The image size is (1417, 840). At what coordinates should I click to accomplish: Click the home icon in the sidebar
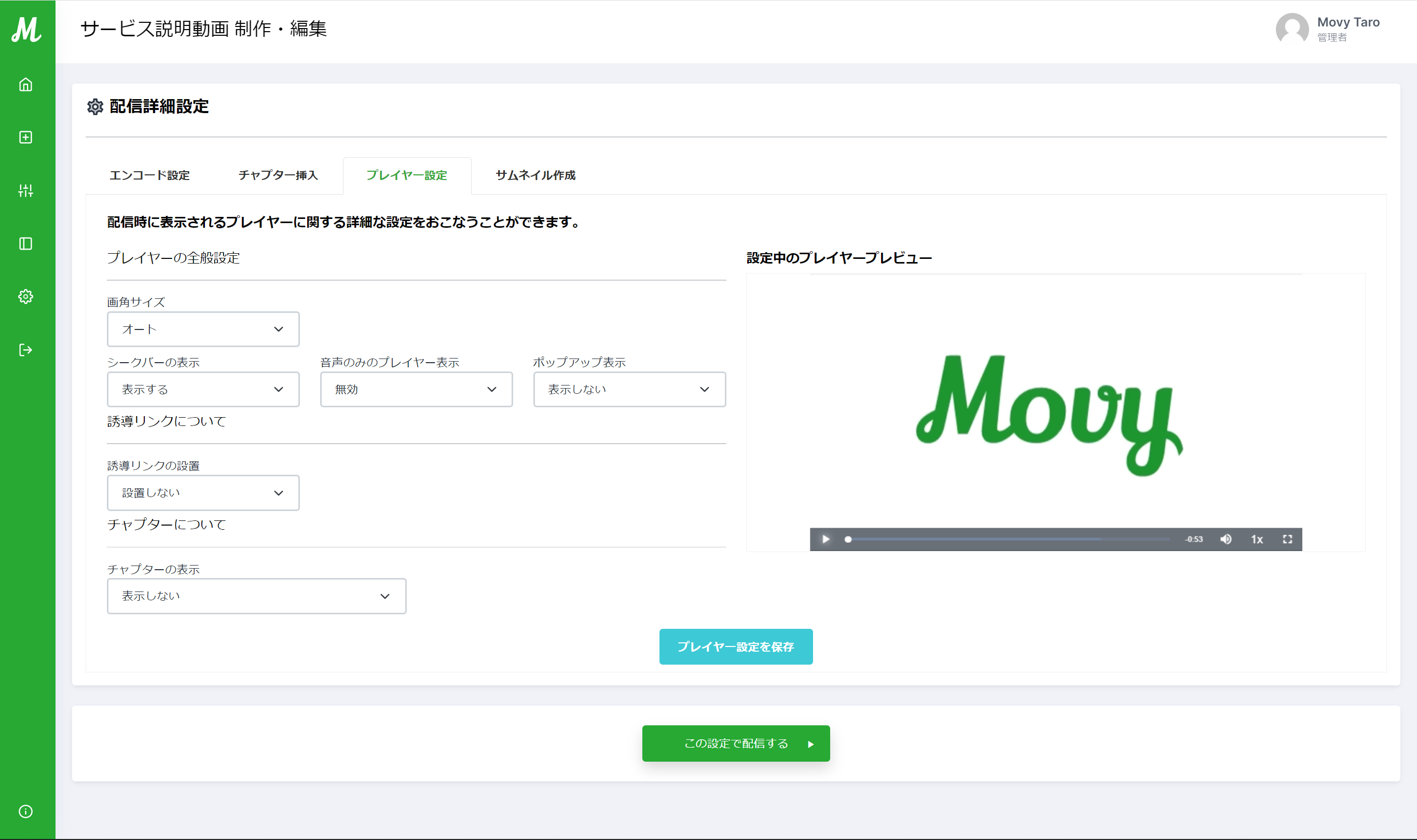tap(25, 85)
